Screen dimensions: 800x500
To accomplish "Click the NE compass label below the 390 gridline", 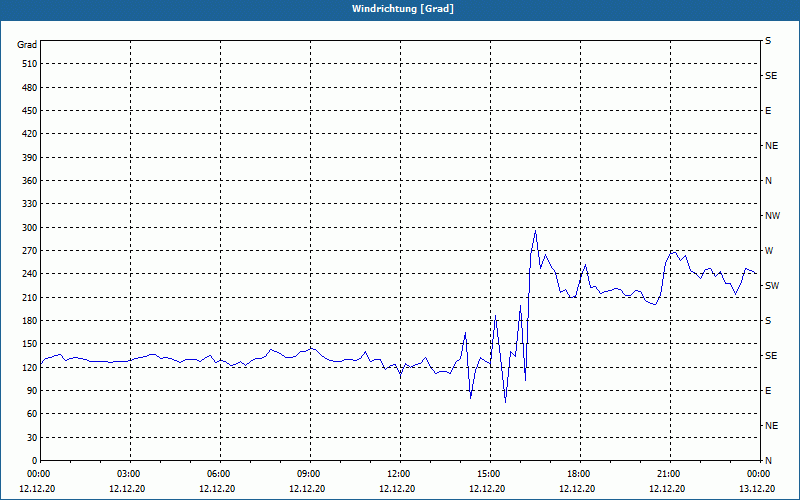I will click(x=771, y=146).
